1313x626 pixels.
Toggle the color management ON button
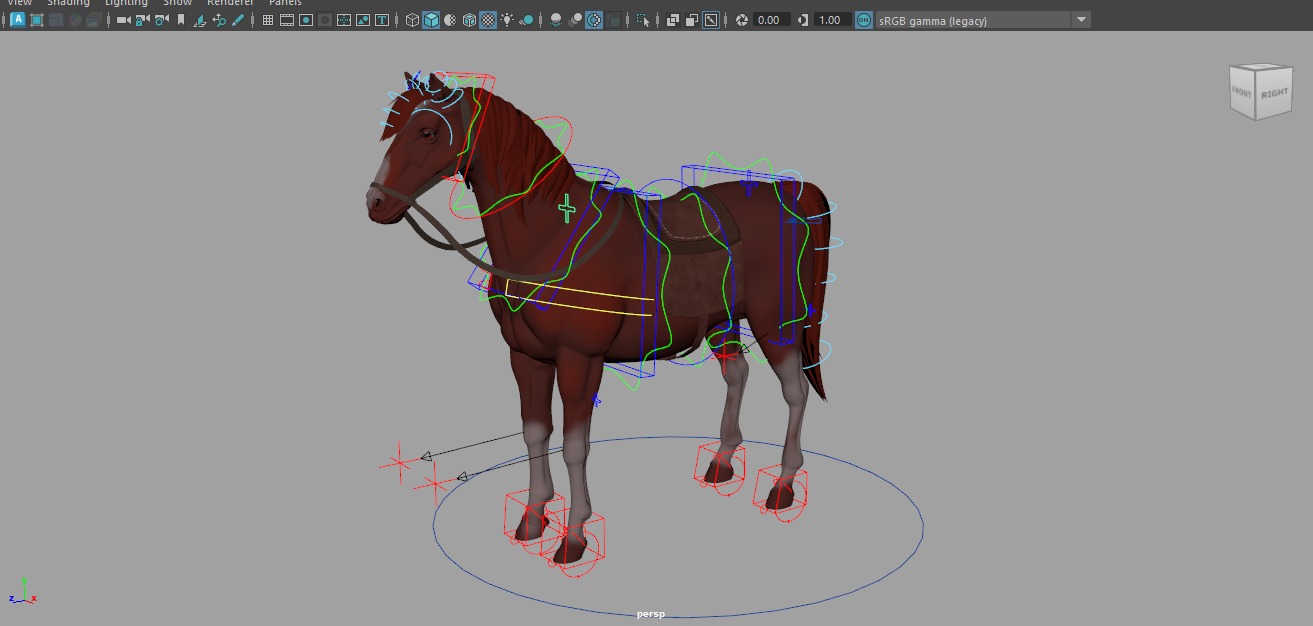point(864,20)
